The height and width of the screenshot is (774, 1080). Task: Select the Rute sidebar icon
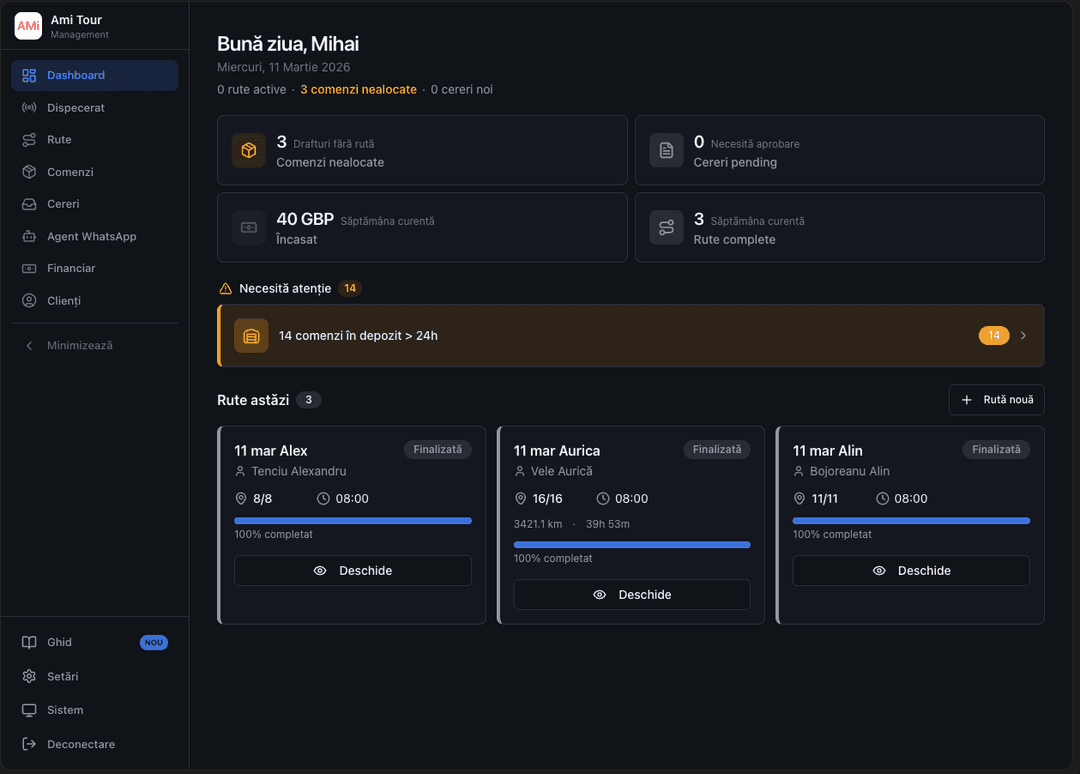click(31, 139)
